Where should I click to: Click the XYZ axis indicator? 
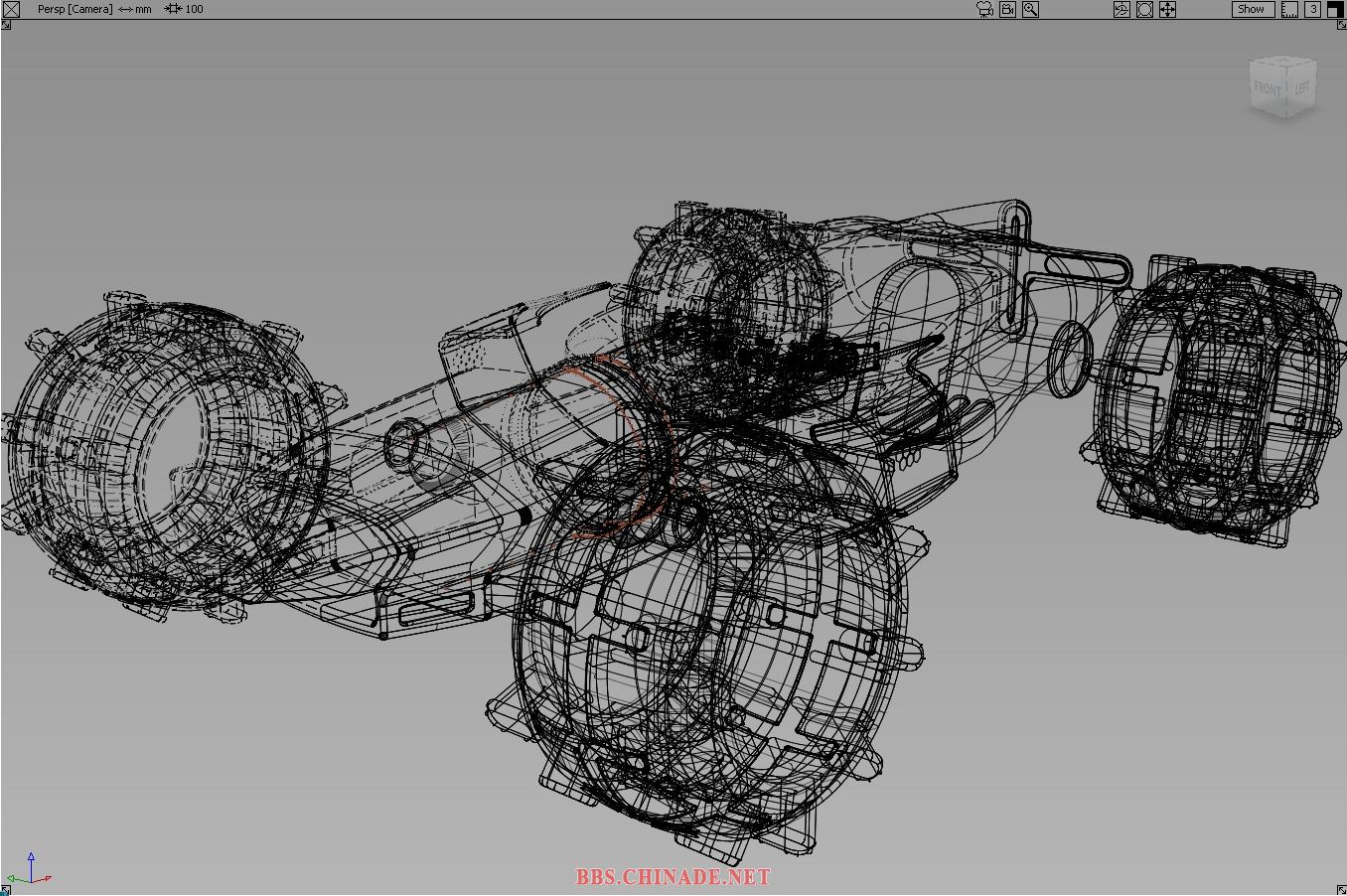pos(28,868)
